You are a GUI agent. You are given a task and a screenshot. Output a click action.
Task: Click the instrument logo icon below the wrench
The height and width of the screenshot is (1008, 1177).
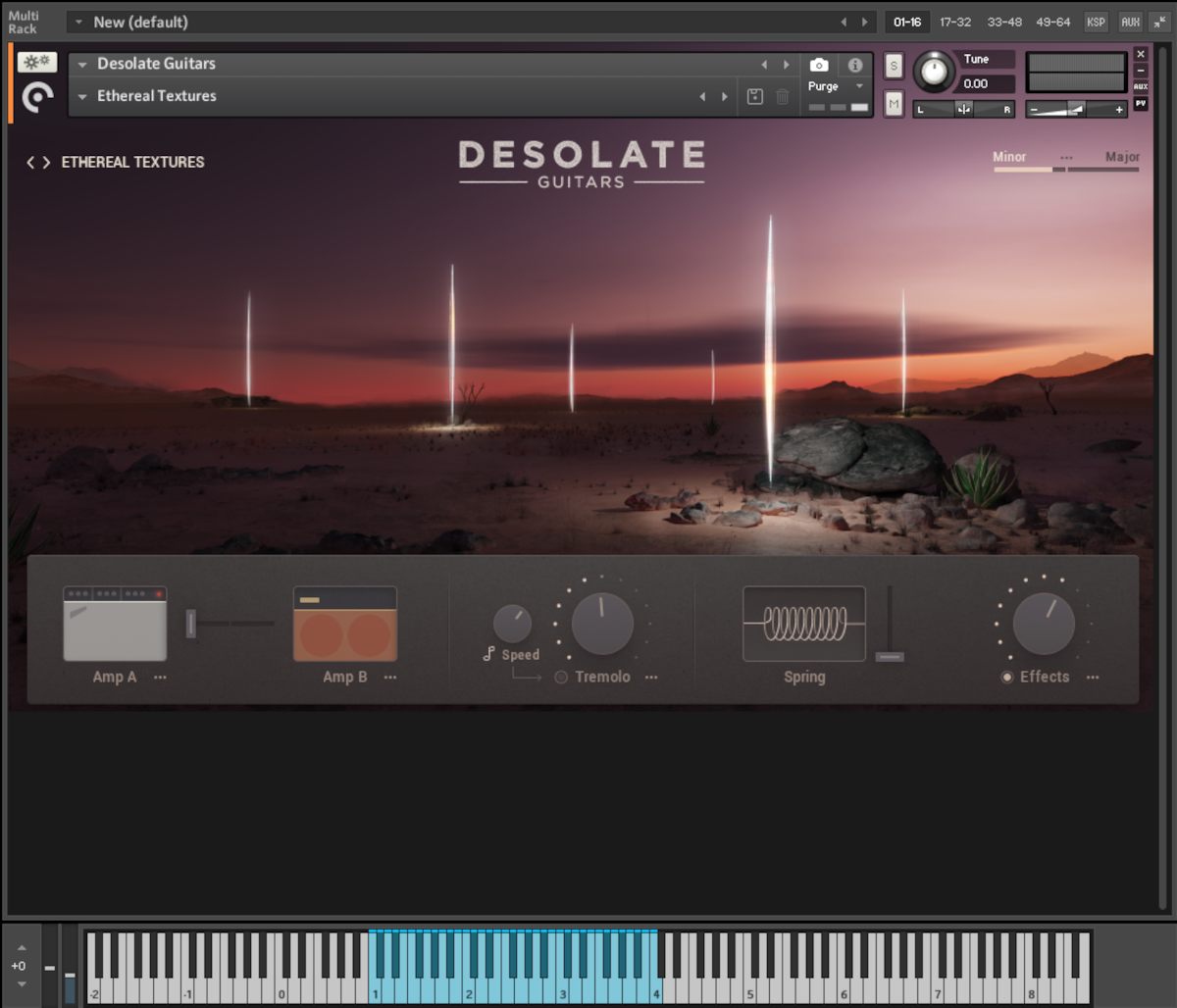[37, 97]
